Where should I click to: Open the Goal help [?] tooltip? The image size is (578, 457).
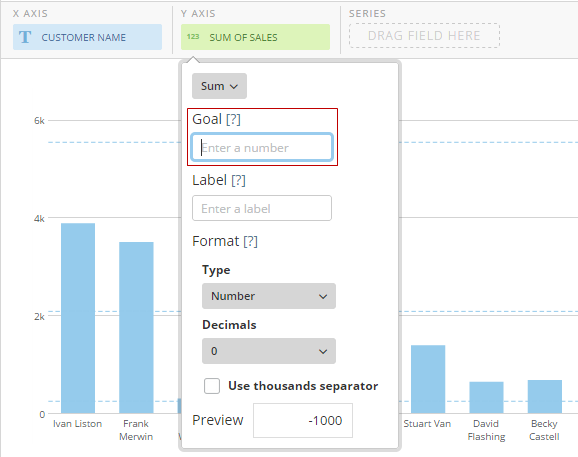pyautogui.click(x=233, y=119)
